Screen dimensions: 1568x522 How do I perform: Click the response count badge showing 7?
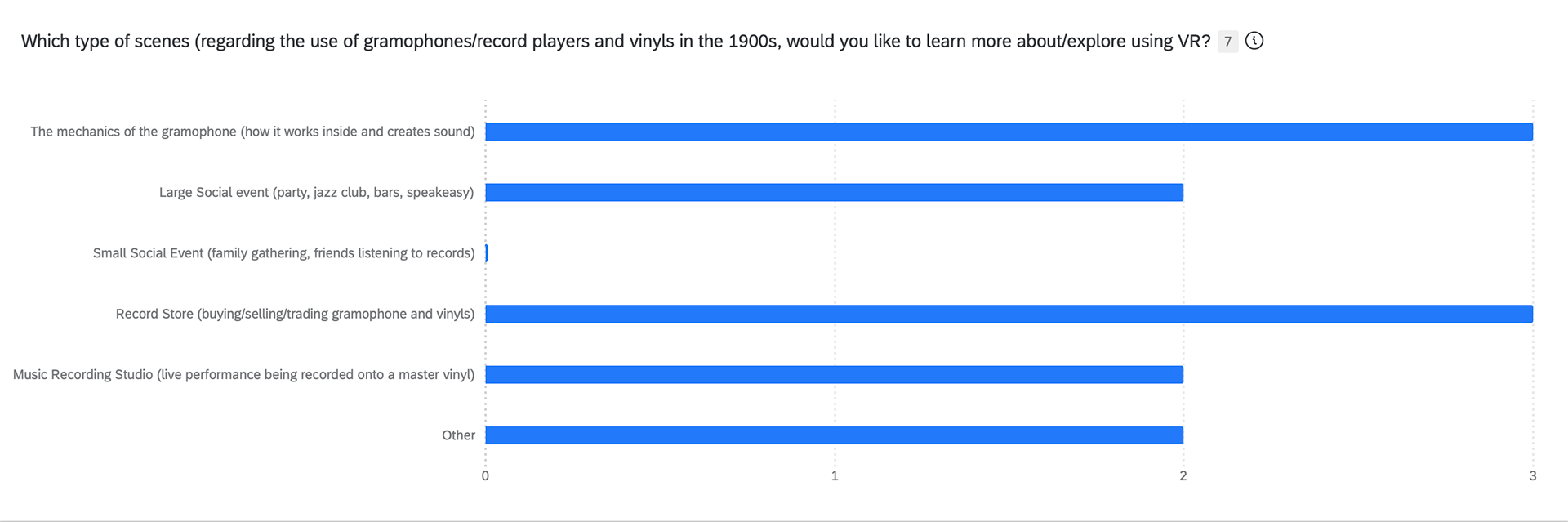pos(1227,42)
